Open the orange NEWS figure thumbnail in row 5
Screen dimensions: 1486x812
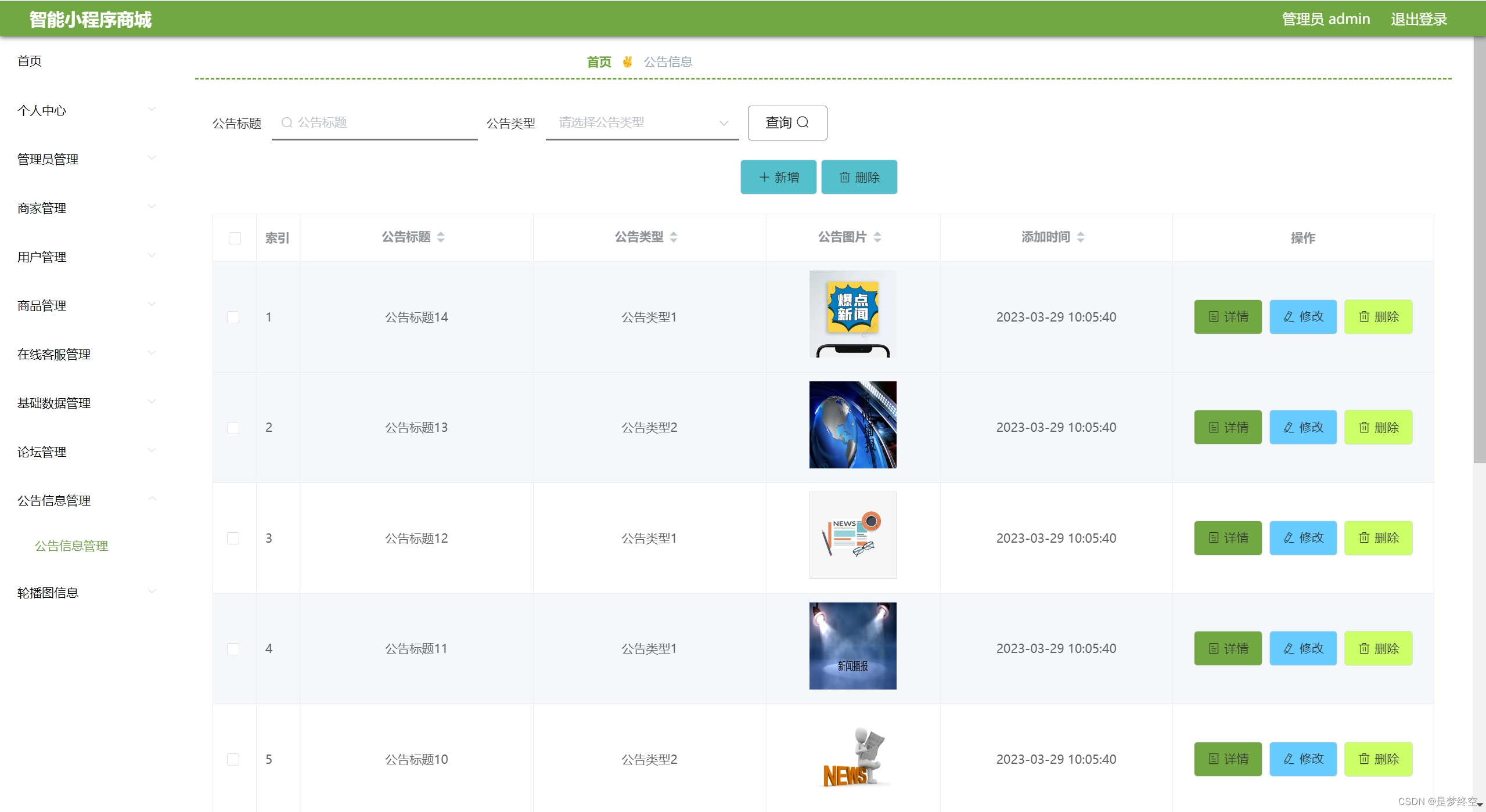coord(852,756)
